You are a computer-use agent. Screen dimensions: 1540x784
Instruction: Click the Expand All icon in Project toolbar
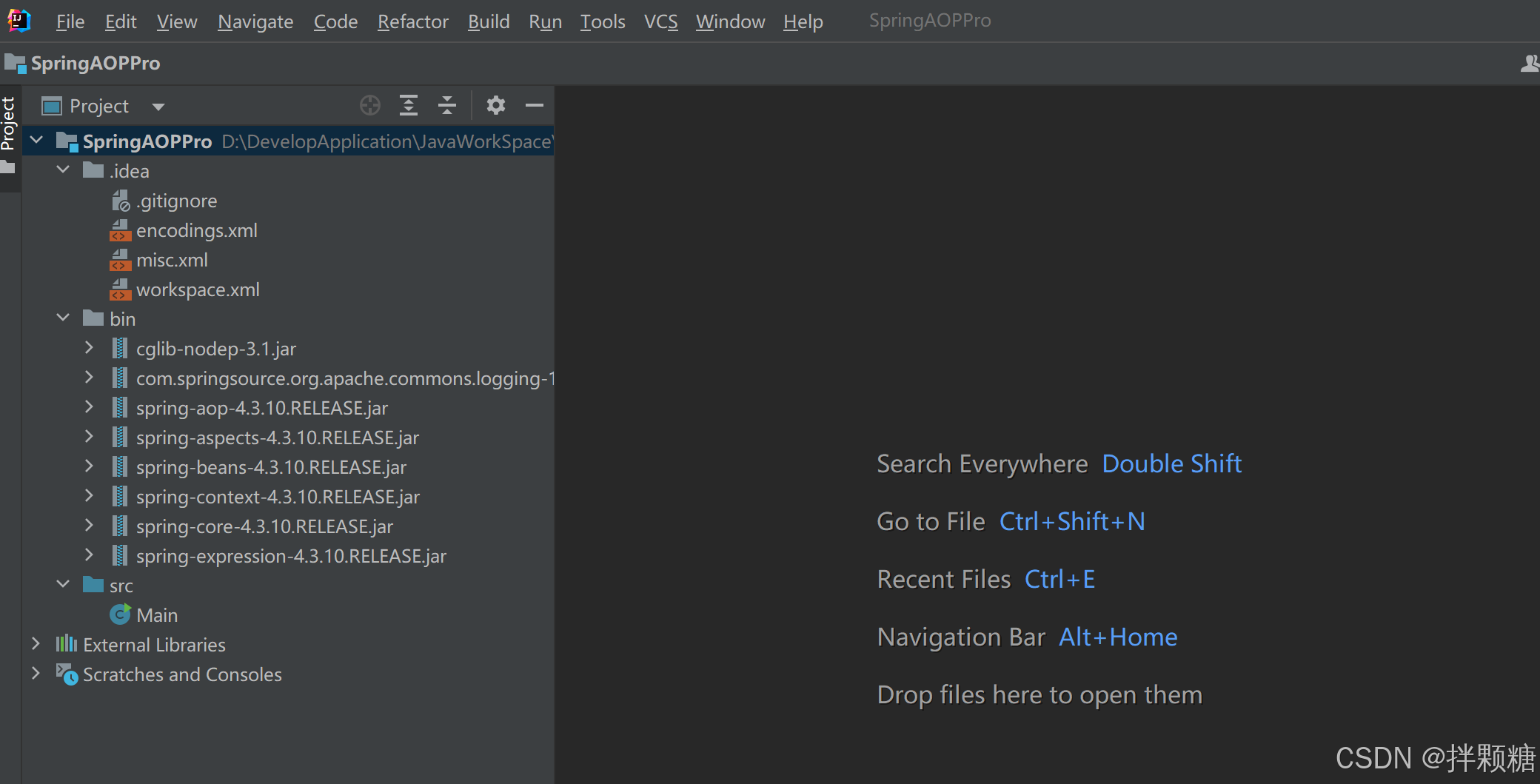pyautogui.click(x=409, y=106)
